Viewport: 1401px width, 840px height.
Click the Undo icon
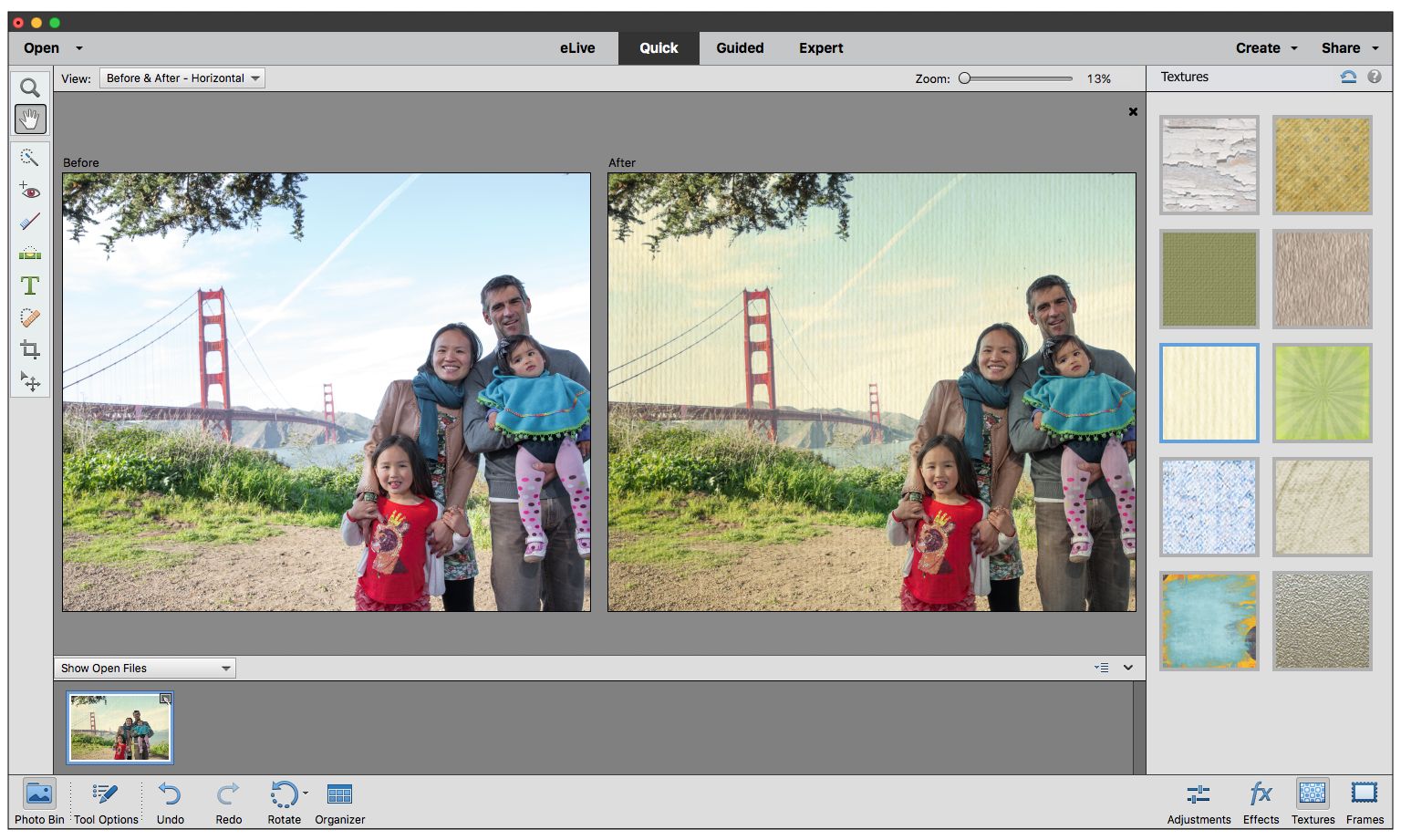[170, 795]
